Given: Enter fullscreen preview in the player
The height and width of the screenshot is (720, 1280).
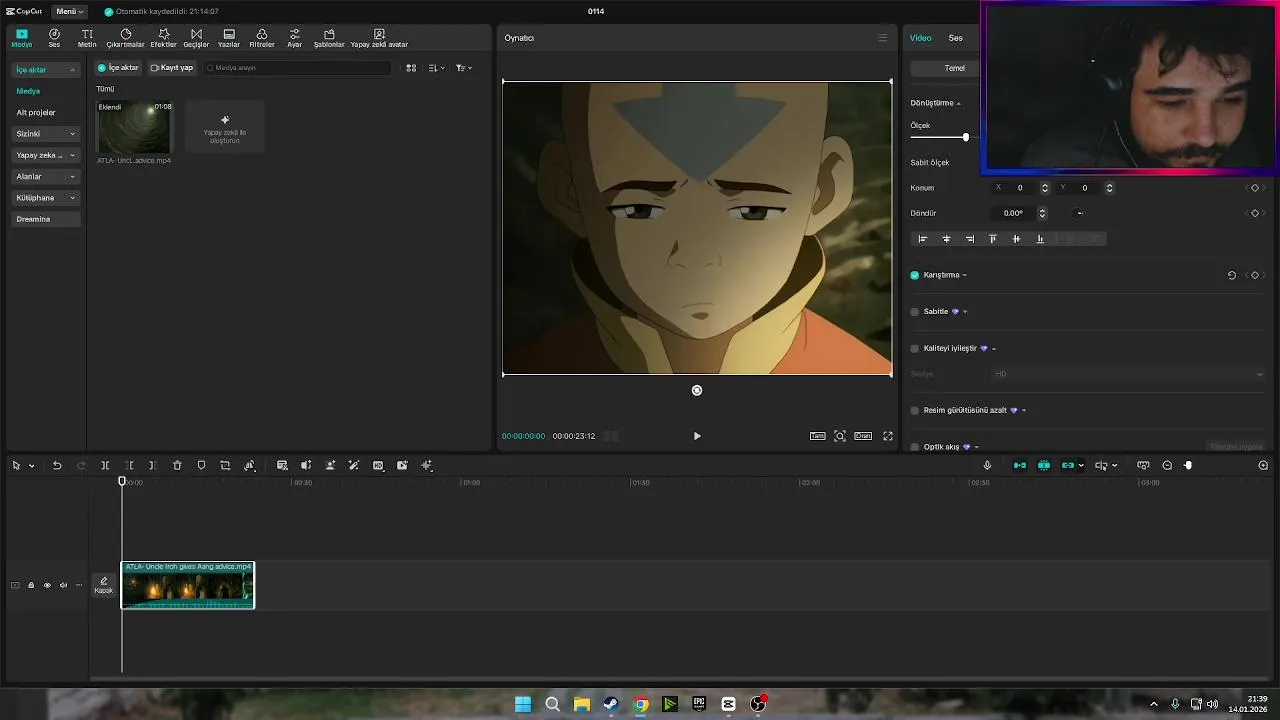Looking at the screenshot, I should [x=887, y=436].
